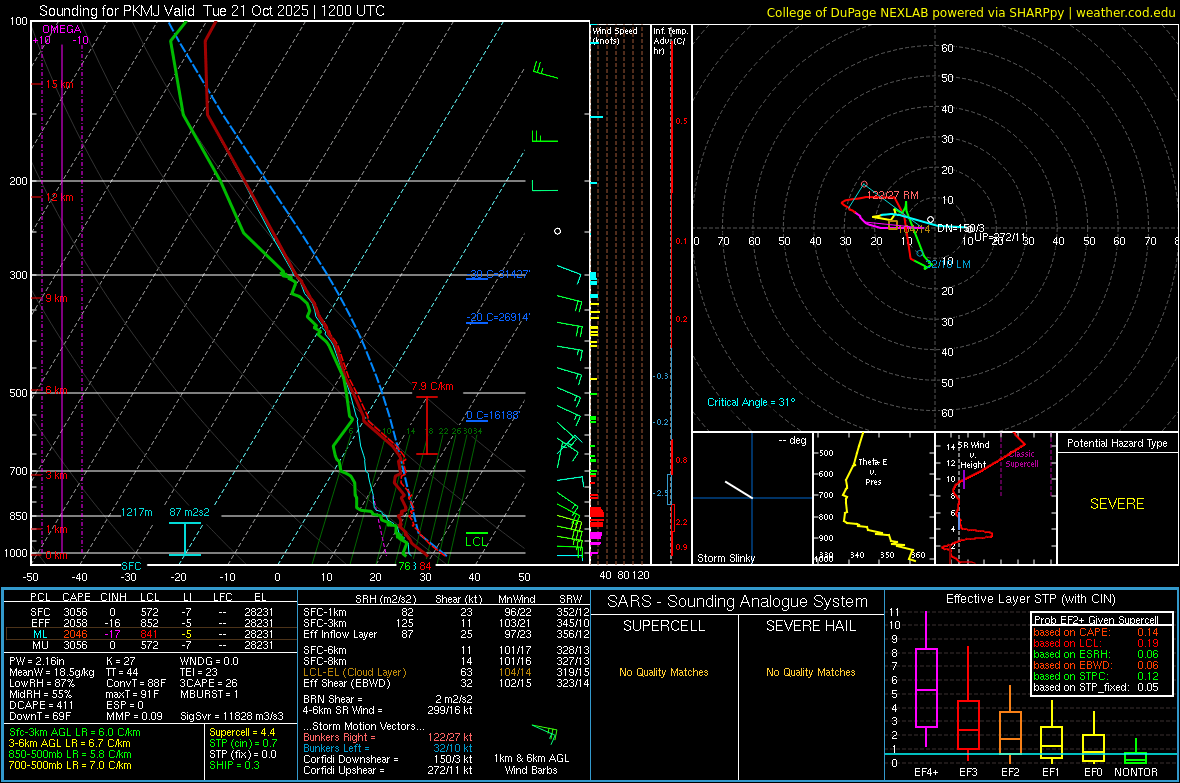Click the 'Eff Inflow Layer' row

coord(447,634)
